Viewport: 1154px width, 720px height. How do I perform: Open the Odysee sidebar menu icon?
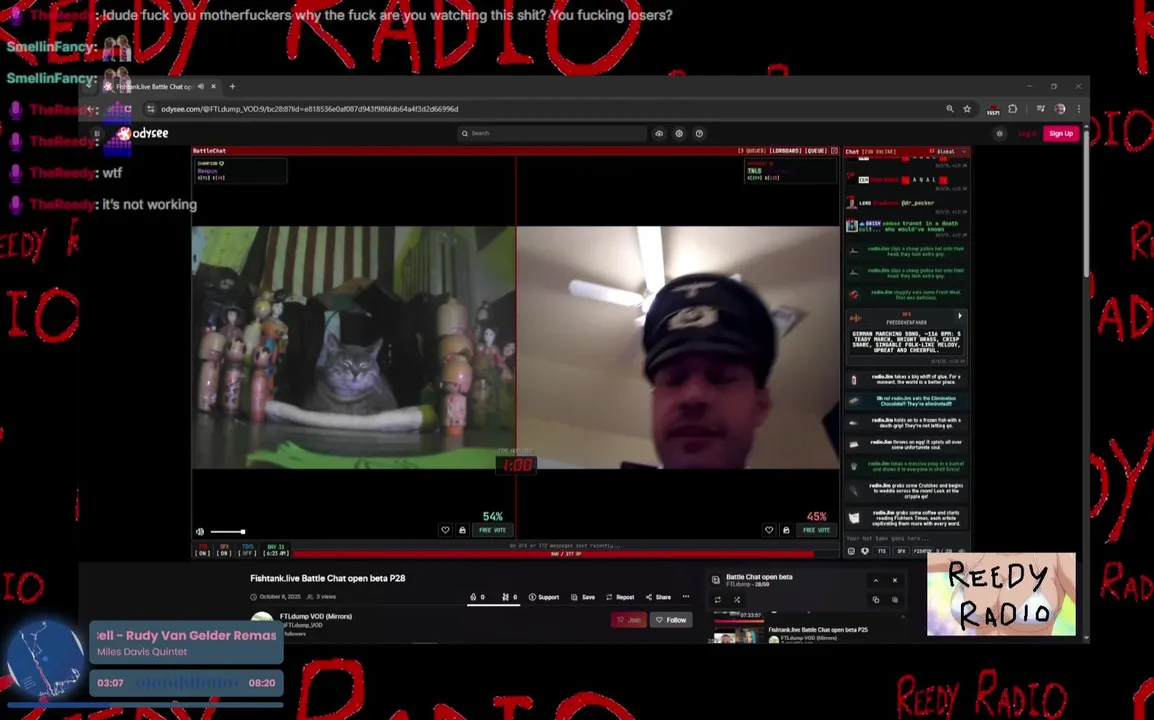point(96,133)
